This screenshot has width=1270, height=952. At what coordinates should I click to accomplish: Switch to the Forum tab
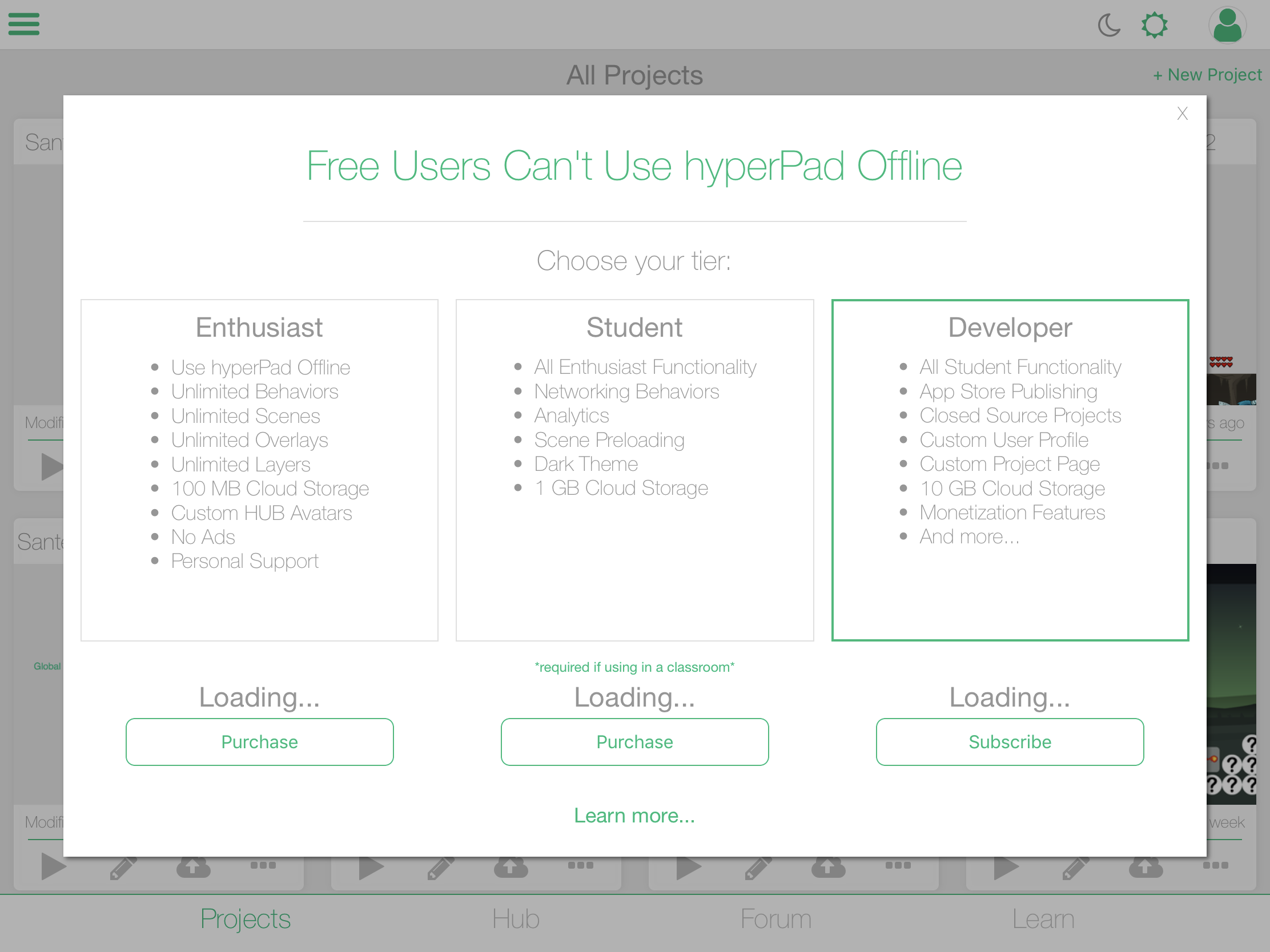coord(775,919)
